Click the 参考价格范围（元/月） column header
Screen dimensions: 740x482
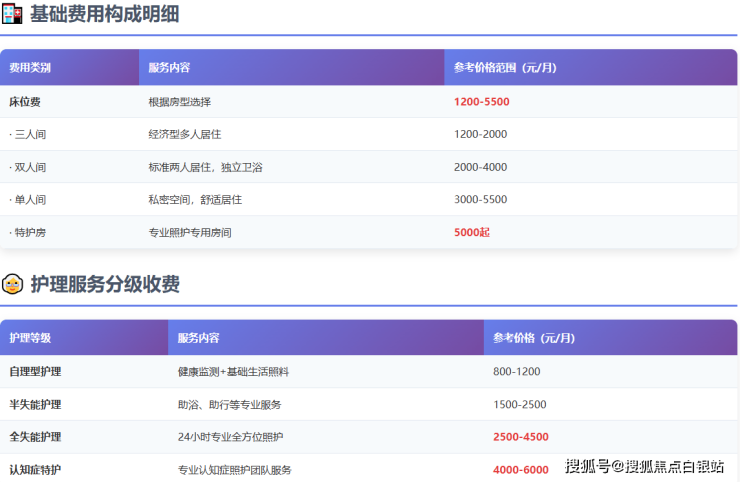(505, 68)
